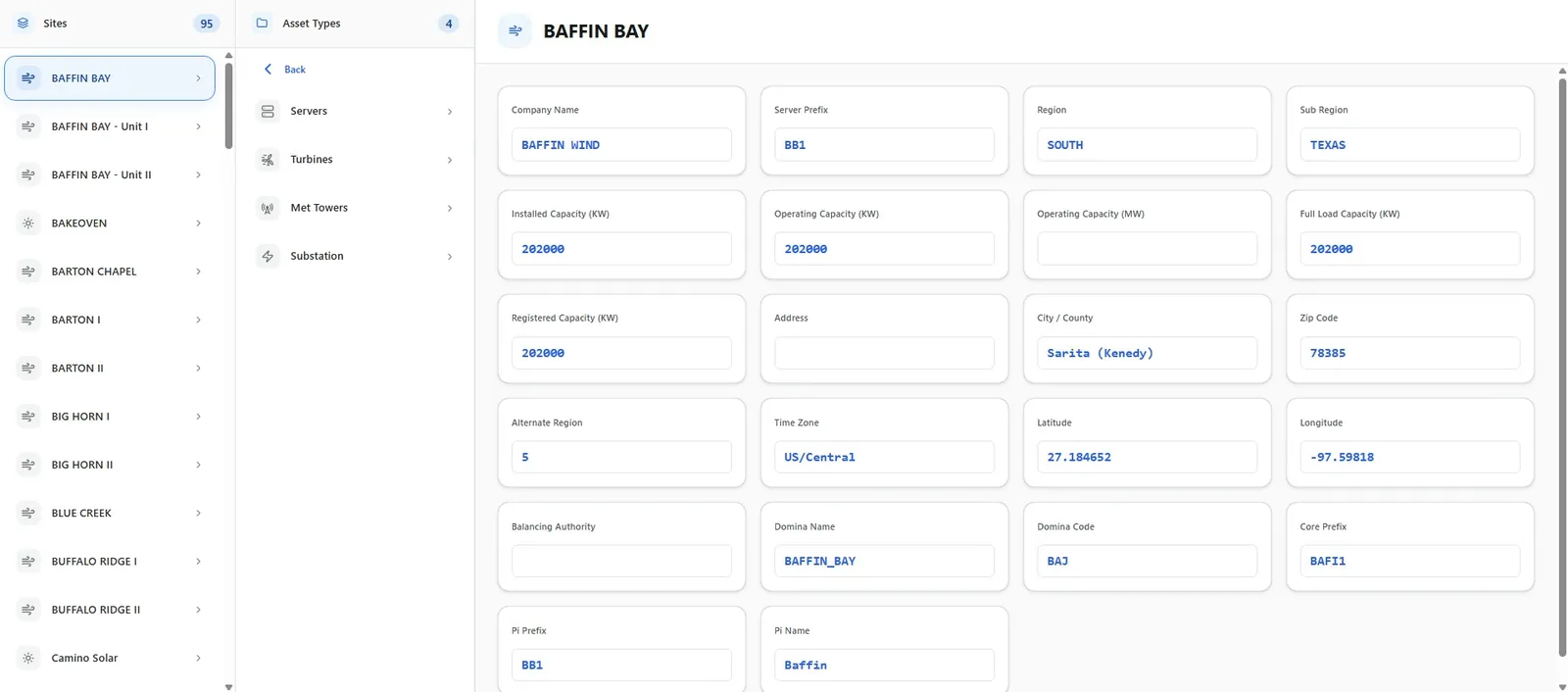The width and height of the screenshot is (1568, 692).
Task: Select BARTON I in sites list
Action: 110,320
